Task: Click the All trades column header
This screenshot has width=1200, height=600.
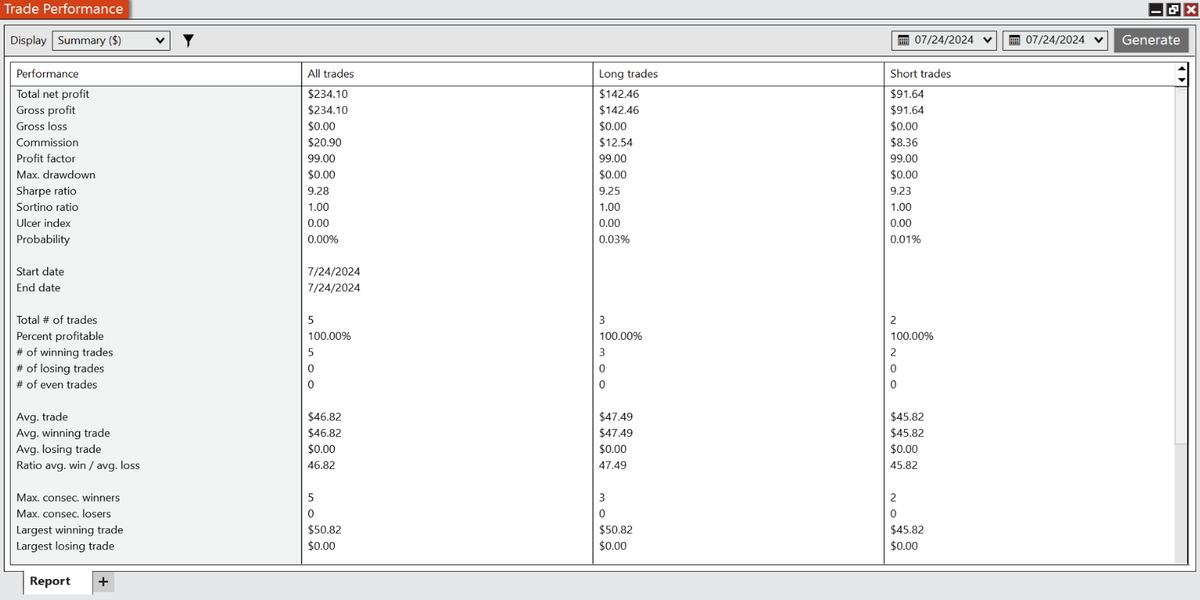Action: [331, 74]
